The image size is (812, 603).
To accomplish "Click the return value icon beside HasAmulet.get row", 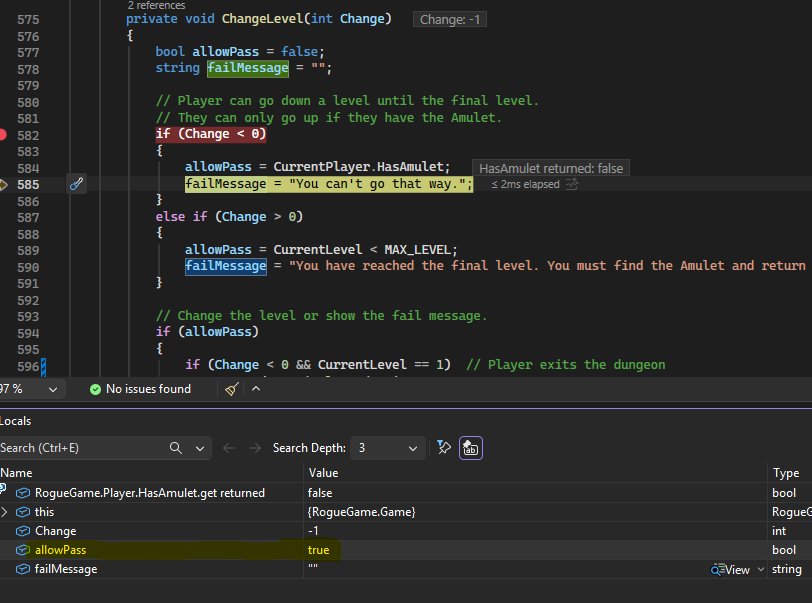I will tap(22, 493).
